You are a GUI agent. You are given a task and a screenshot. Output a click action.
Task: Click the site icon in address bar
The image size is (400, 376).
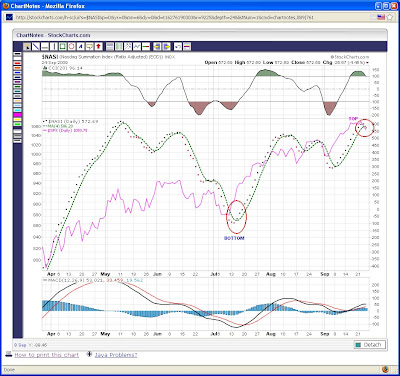pyautogui.click(x=9, y=17)
